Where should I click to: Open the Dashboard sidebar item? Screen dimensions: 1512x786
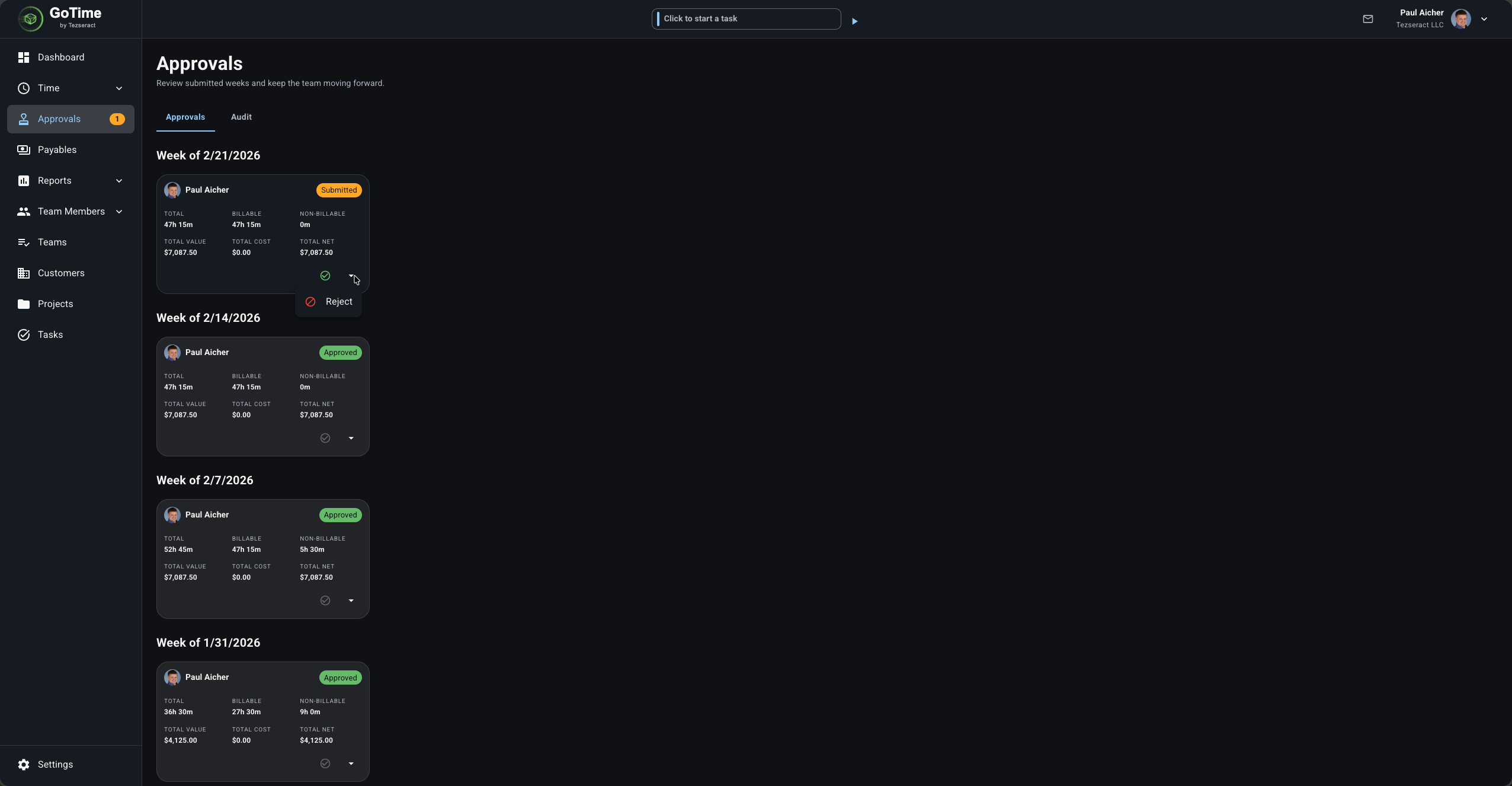71,57
